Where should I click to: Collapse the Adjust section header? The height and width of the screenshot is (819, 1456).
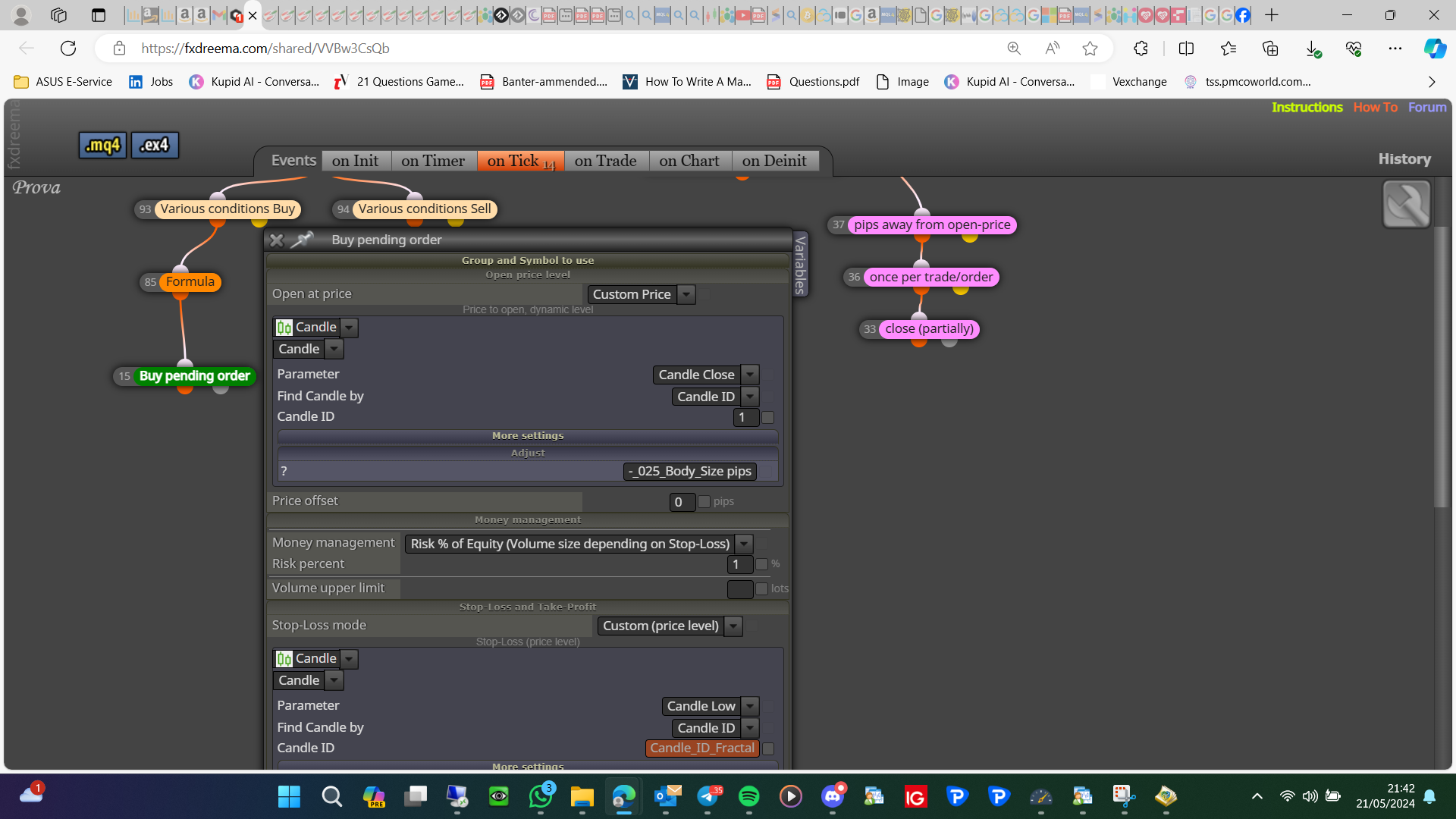click(x=528, y=453)
